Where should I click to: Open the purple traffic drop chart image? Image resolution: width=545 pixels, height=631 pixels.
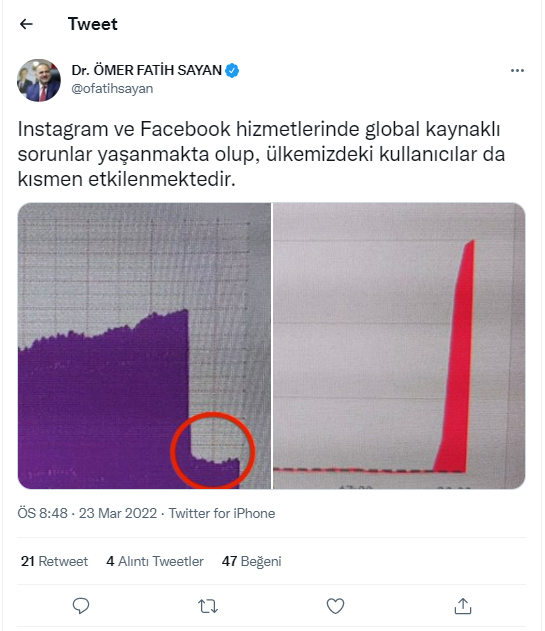pos(144,346)
